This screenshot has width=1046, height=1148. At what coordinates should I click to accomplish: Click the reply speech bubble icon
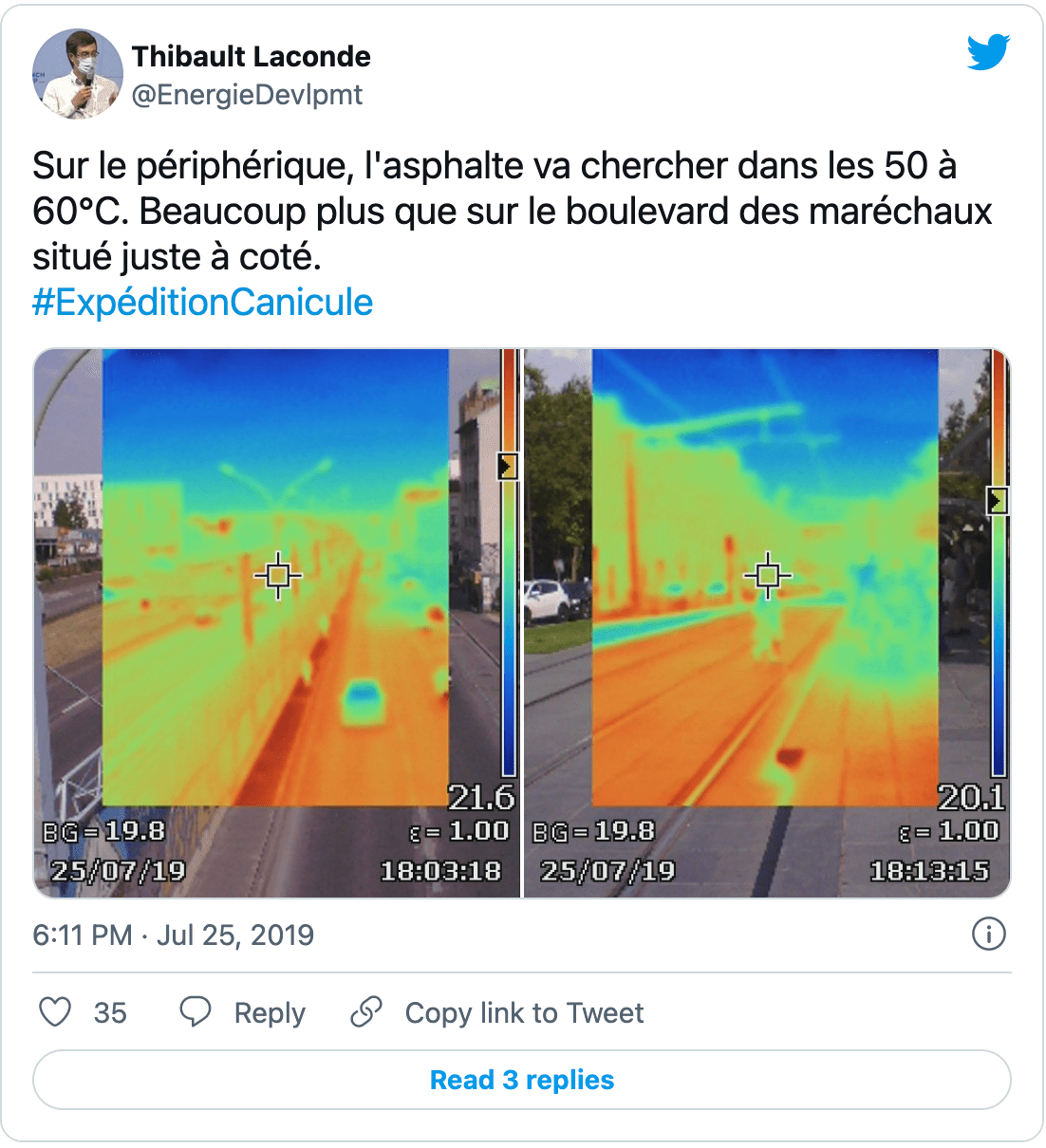196,1012
